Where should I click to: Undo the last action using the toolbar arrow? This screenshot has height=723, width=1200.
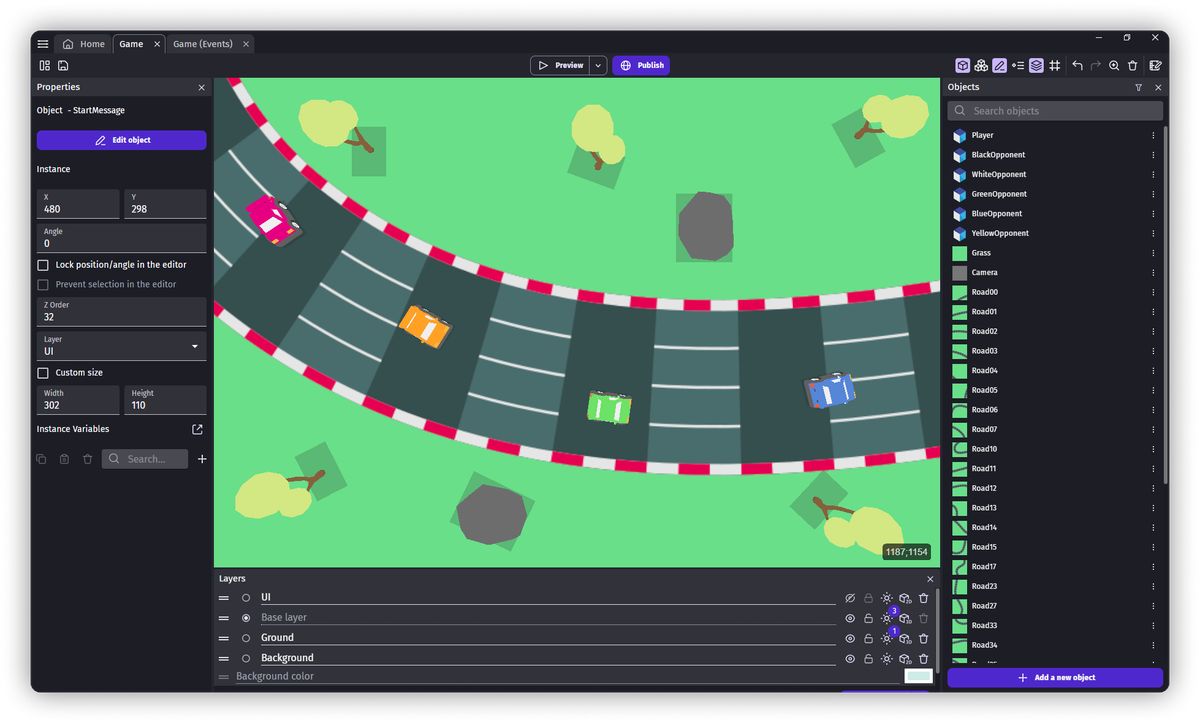(1077, 65)
